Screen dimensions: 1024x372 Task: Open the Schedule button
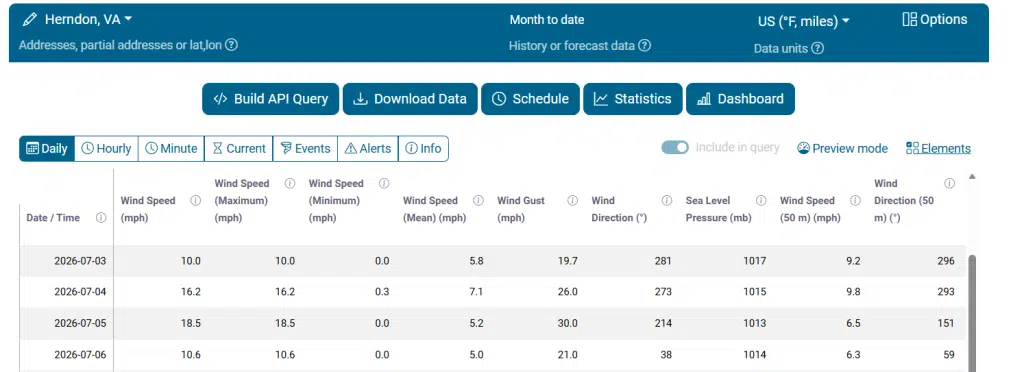pyautogui.click(x=530, y=99)
